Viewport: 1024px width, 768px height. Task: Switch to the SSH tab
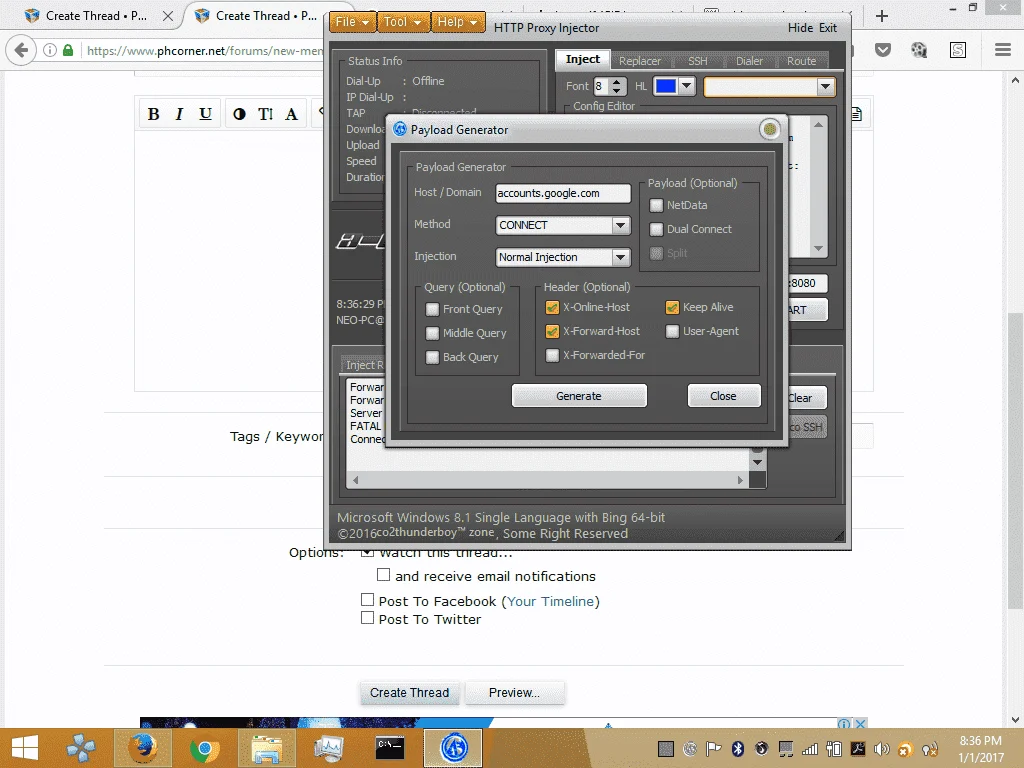pos(697,61)
